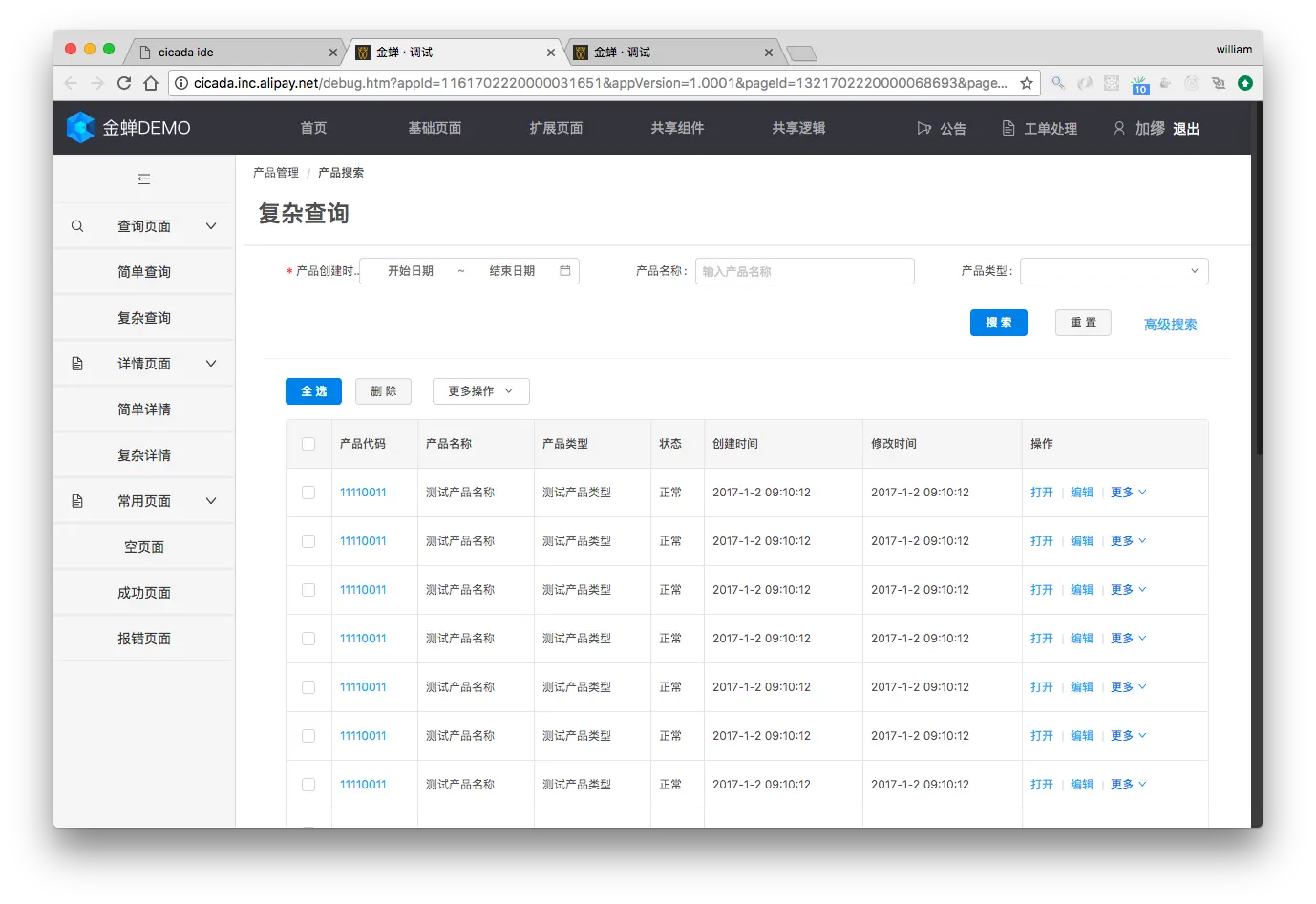
Task: Open 简单查询 in the sidebar
Action: tap(144, 272)
